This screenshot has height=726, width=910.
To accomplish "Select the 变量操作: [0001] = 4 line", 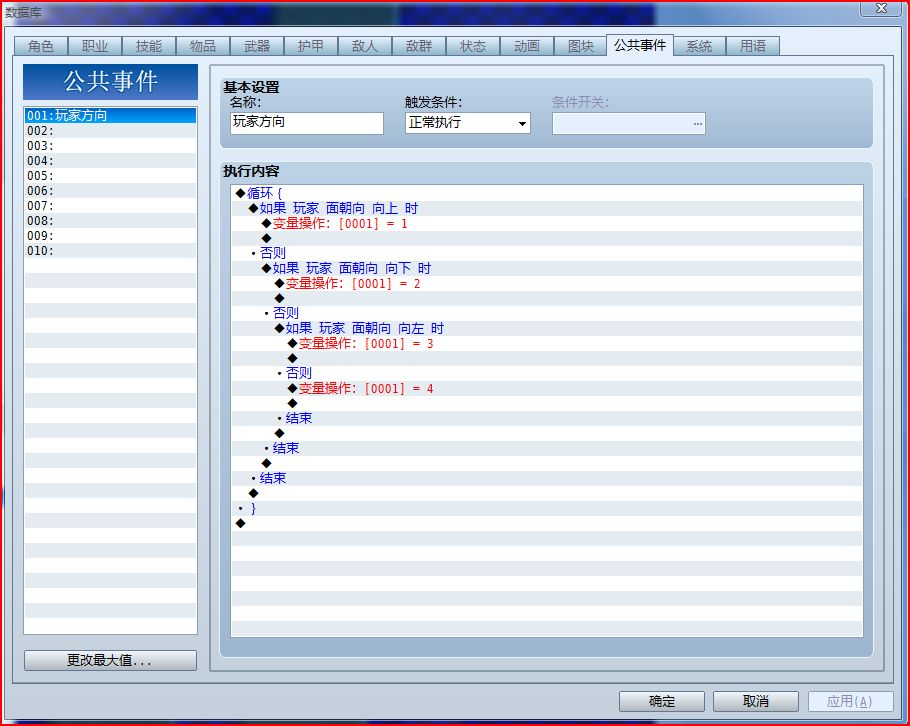I will [547, 388].
